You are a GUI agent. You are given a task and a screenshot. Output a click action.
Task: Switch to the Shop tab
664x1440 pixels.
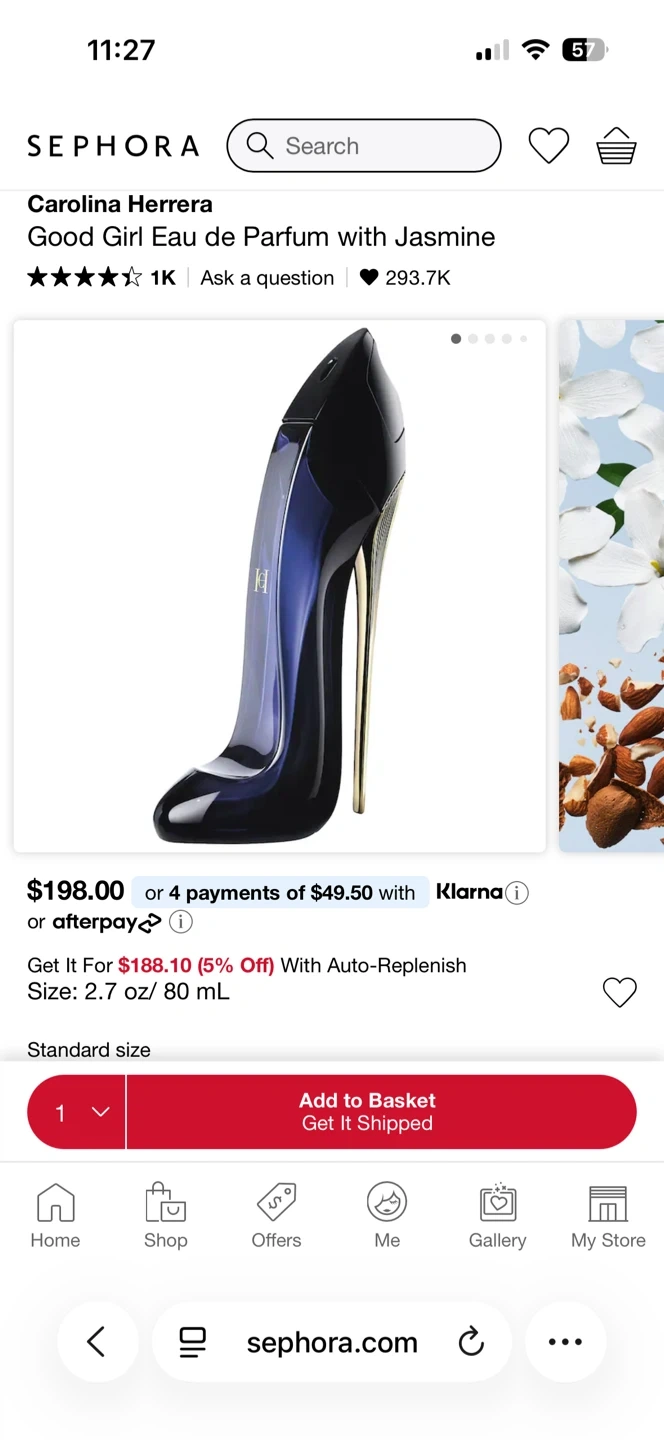point(165,1215)
